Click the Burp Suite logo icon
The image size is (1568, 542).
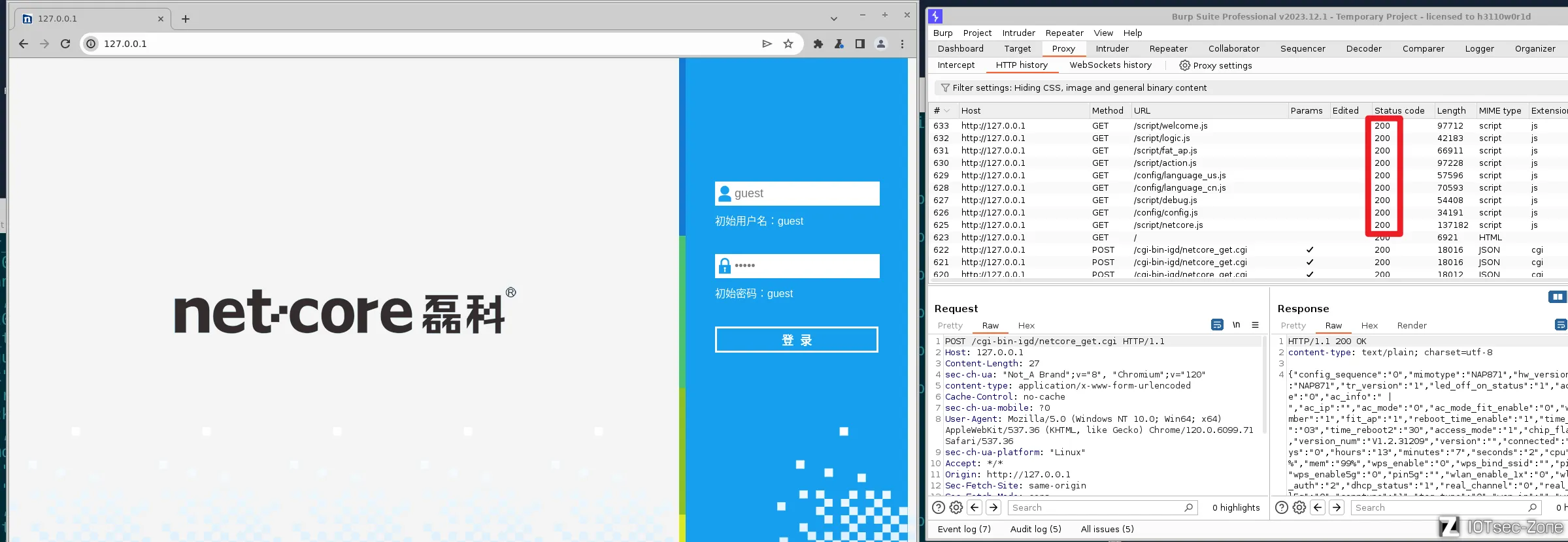point(936,16)
